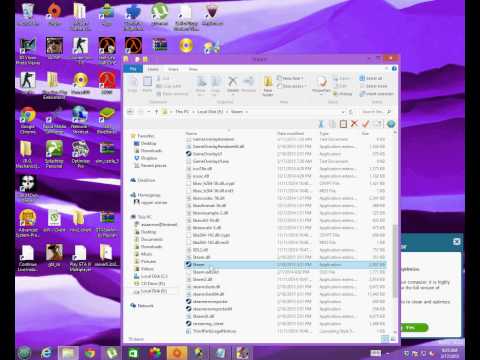
Task: Open the Origin desktop shortcut
Action: [x=54, y=15]
